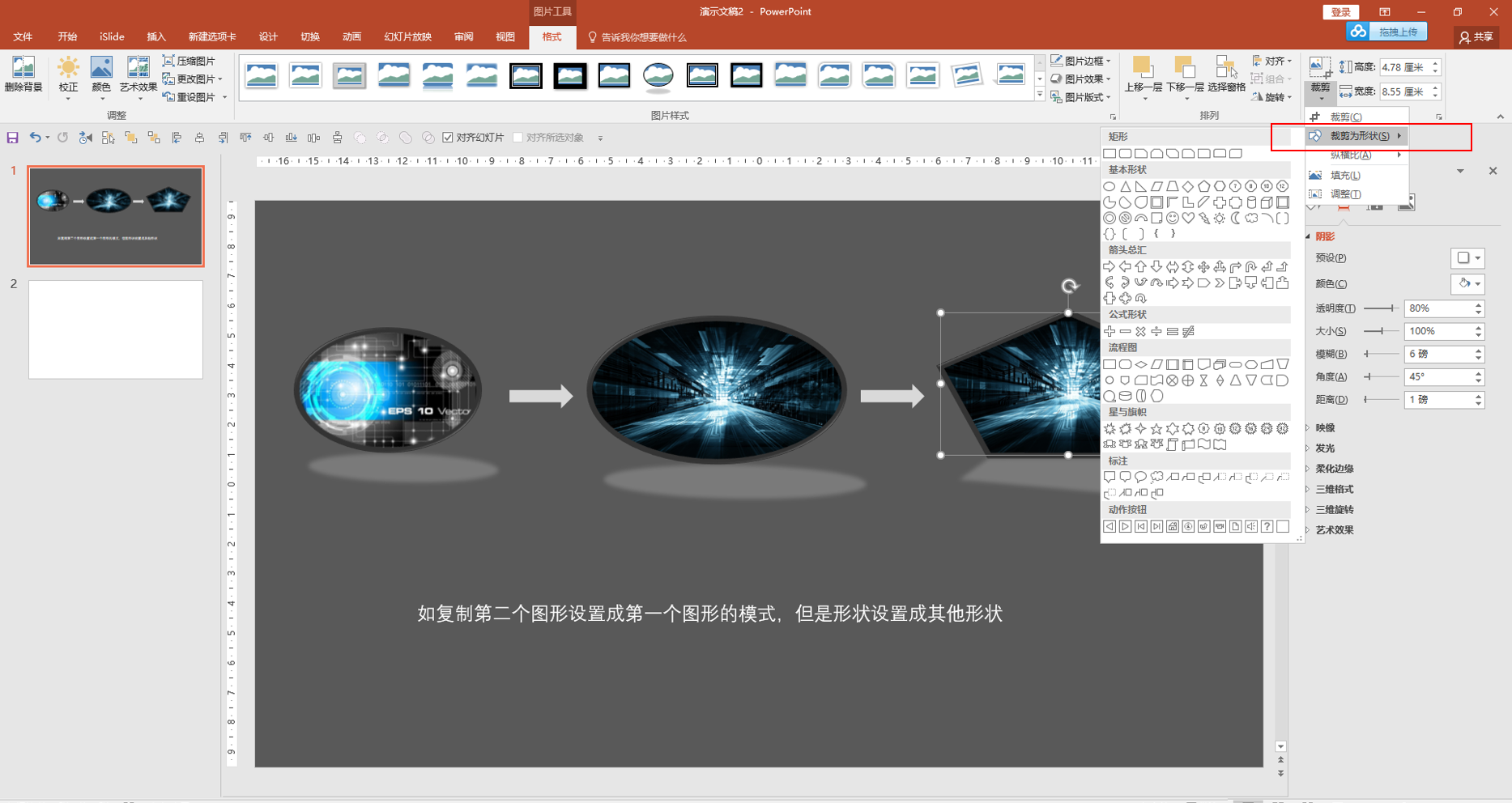Screen dimensions: 1512x803
Task: Click the 共享 share button
Action: click(x=1476, y=37)
